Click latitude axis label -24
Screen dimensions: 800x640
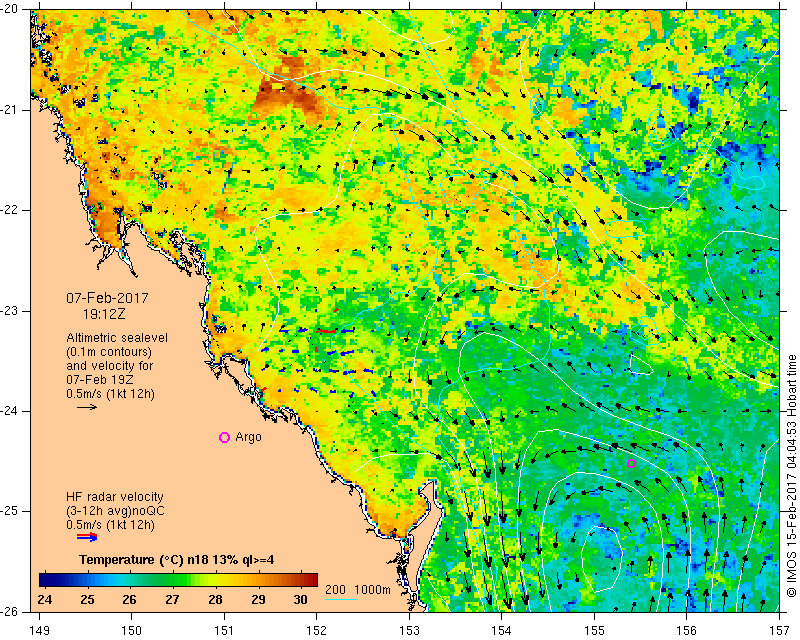pos(10,411)
